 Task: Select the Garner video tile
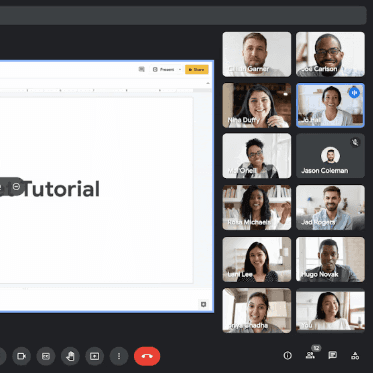(x=257, y=54)
